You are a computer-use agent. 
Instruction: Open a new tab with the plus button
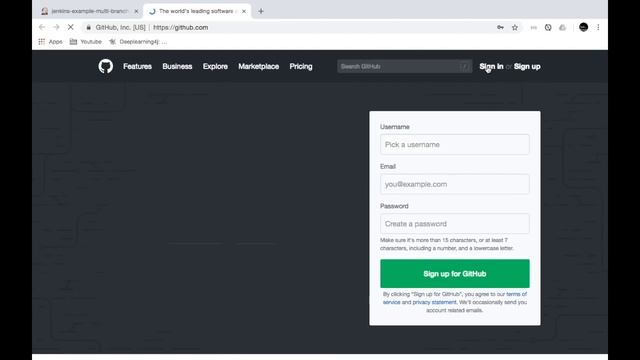261,11
